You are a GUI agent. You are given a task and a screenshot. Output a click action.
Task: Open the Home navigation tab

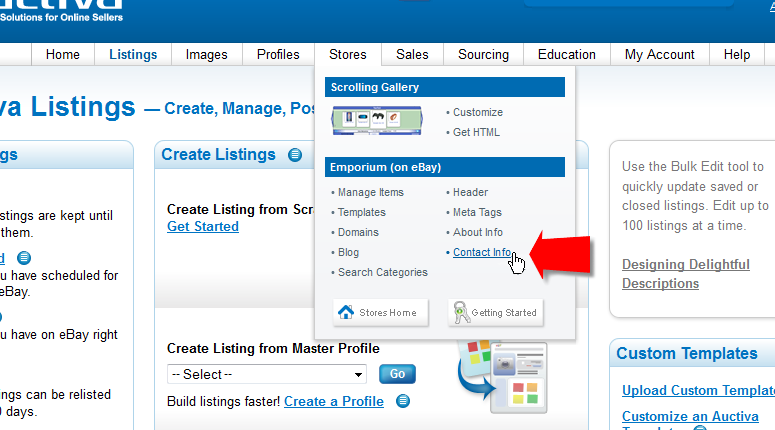point(63,54)
